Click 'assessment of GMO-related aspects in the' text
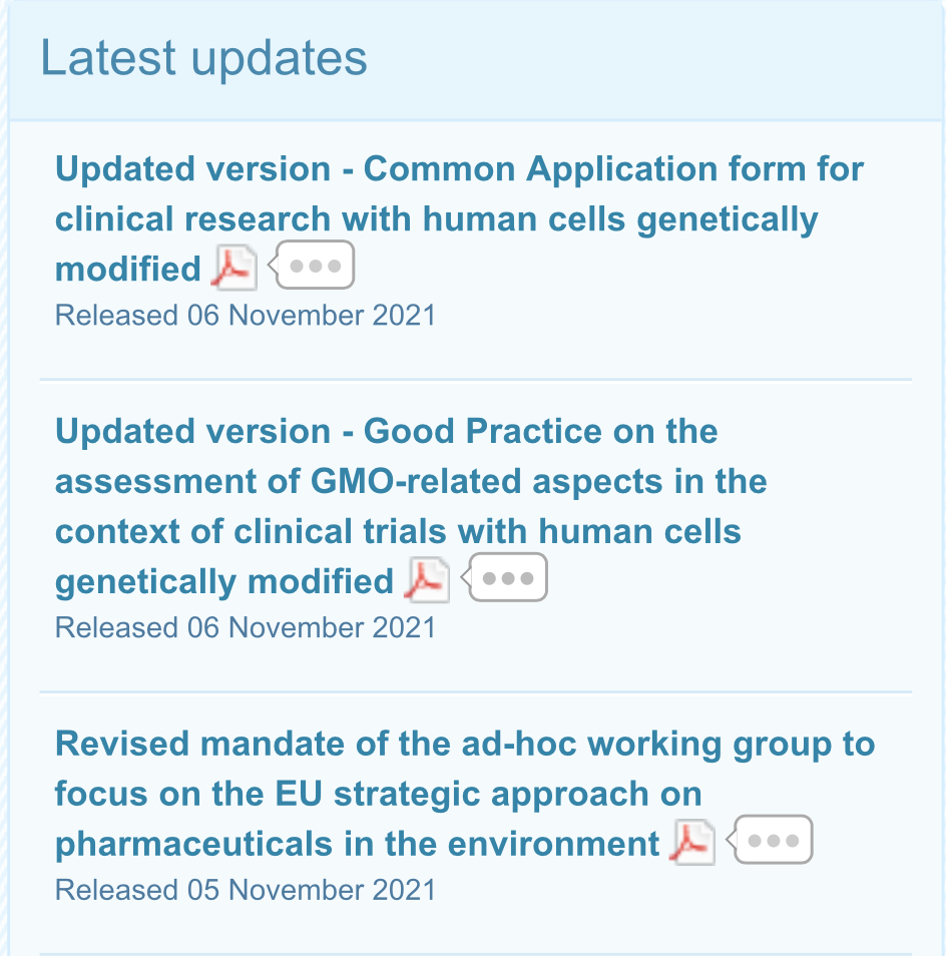Viewport: 946px width, 956px height. click(x=410, y=482)
